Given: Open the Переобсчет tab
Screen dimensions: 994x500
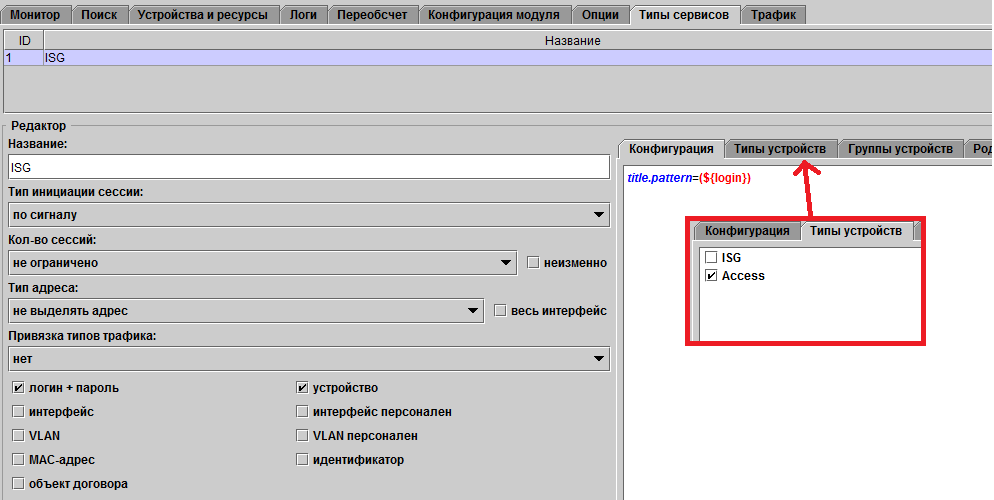Looking at the screenshot, I should coord(372,15).
